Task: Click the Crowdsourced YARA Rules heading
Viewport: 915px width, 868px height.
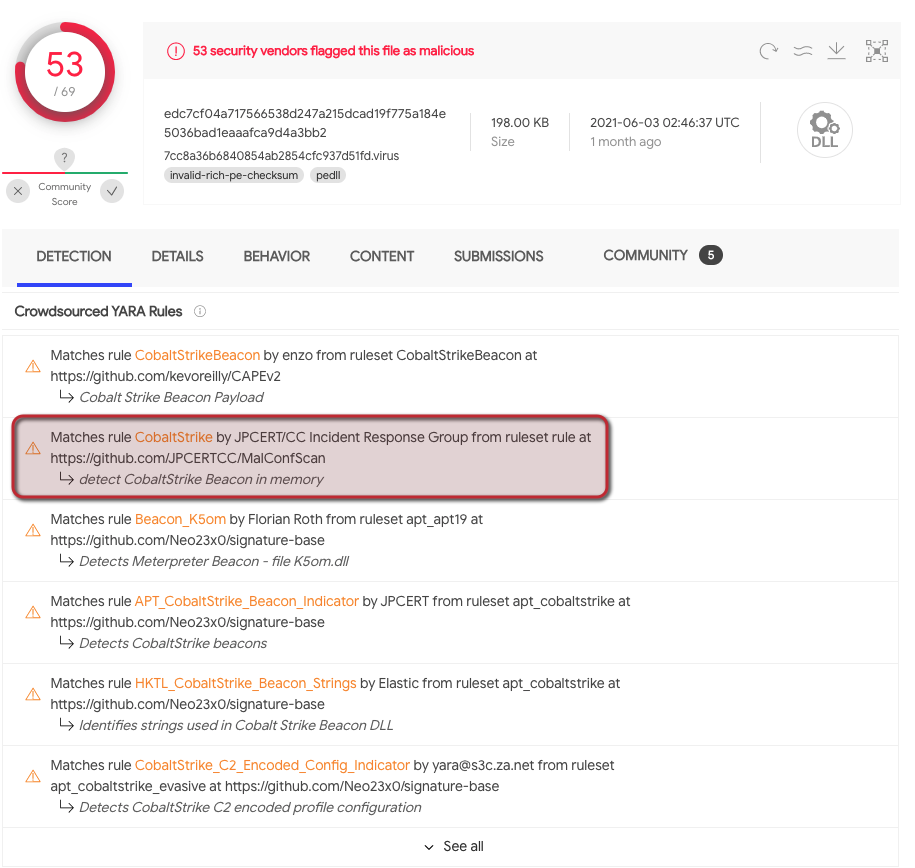Action: coord(98,311)
